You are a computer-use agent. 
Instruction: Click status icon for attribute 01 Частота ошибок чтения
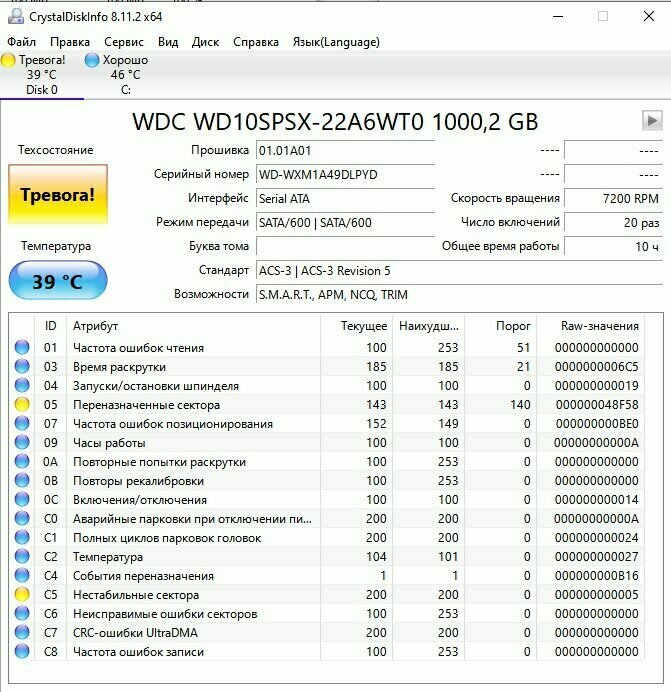coord(22,347)
